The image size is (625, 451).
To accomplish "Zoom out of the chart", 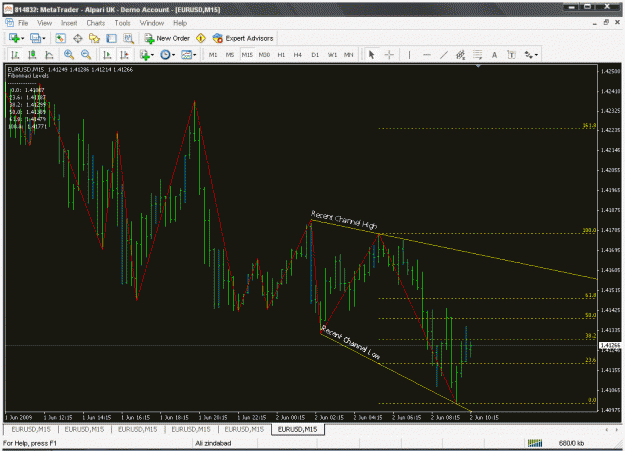I will click(86, 55).
